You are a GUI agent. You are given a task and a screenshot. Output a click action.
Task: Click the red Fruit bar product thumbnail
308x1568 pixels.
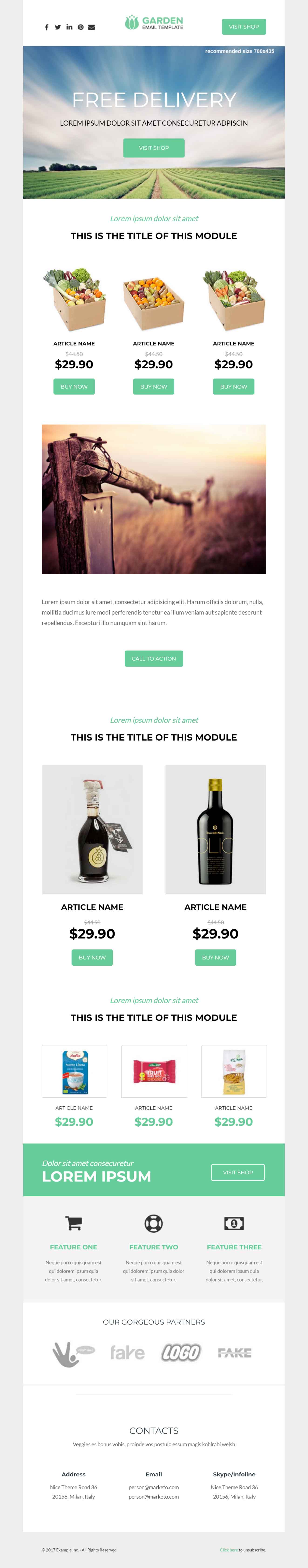(154, 1071)
